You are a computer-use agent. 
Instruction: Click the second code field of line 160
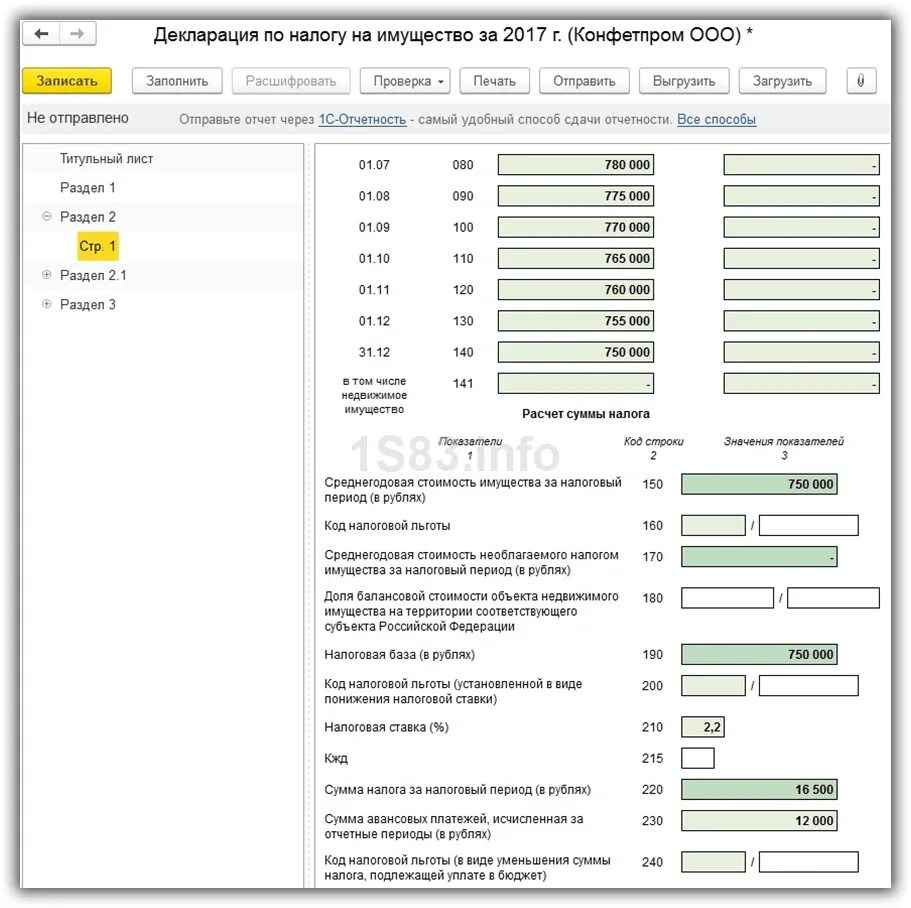point(808,525)
